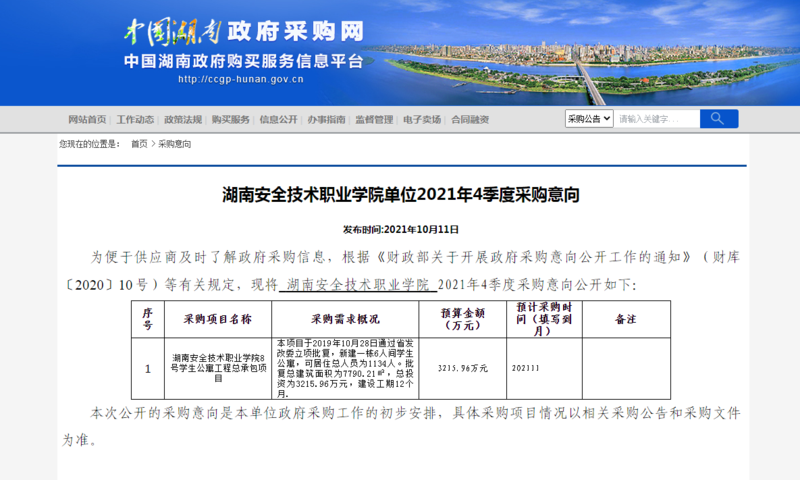Focus the keyword search input field

(x=657, y=119)
